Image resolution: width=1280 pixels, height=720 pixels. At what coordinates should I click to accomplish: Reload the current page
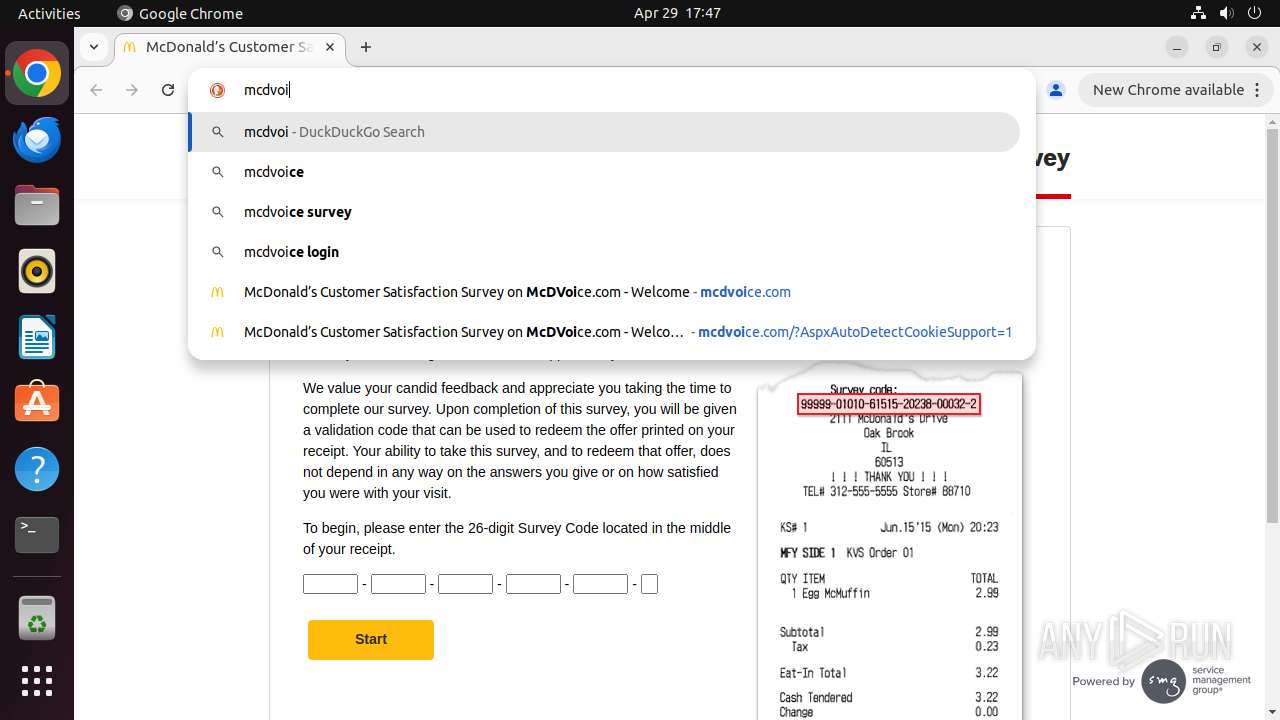[x=168, y=90]
